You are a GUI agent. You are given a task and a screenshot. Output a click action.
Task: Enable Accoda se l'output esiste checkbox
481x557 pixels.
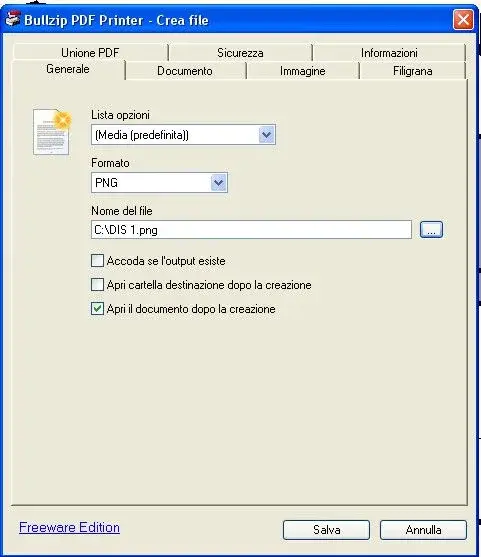[97, 261]
